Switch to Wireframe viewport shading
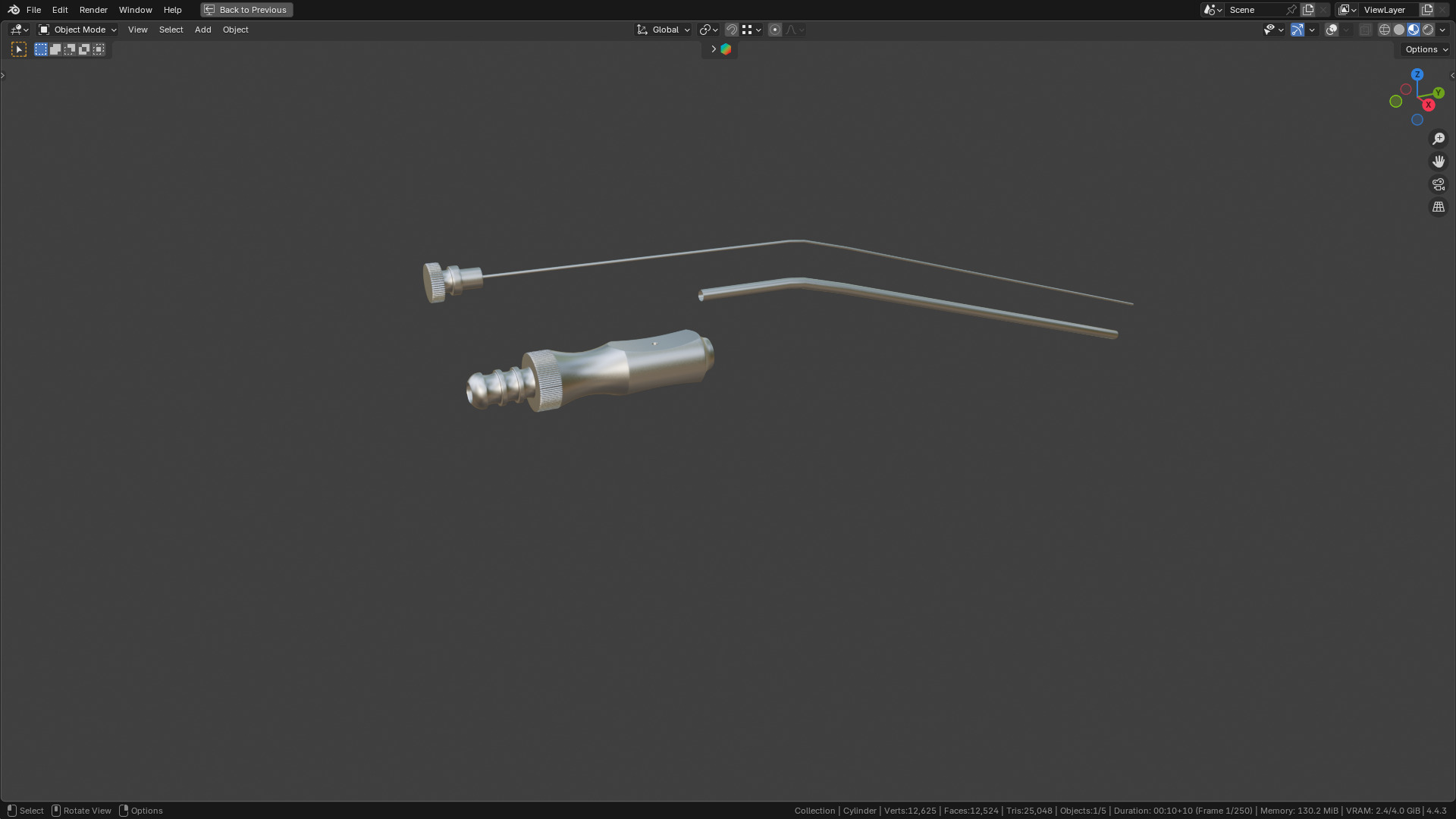1456x819 pixels. [x=1385, y=30]
